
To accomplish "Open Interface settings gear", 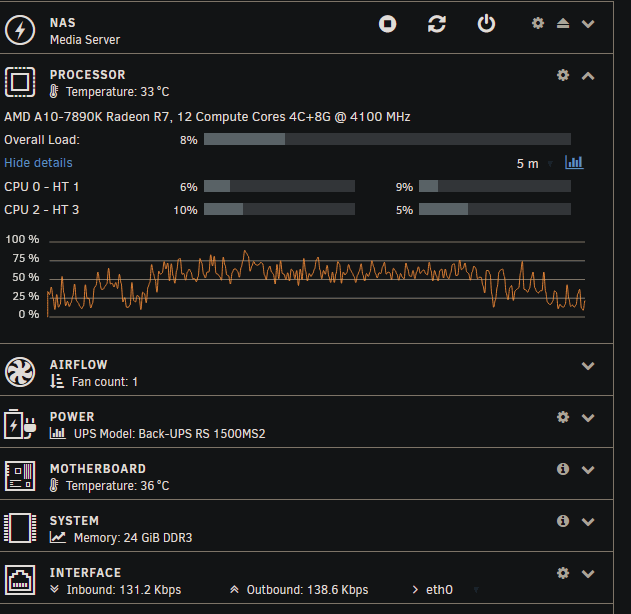I will [x=563, y=573].
